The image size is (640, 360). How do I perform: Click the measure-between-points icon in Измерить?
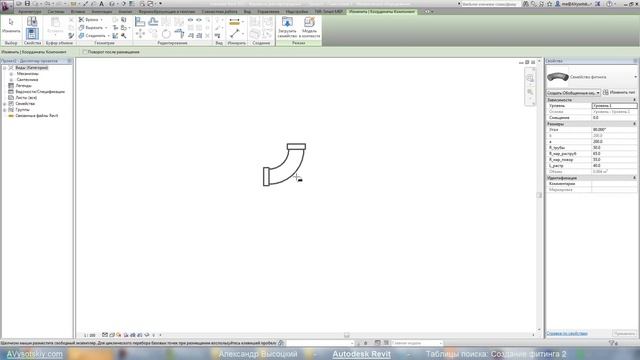pyautogui.click(x=235, y=34)
